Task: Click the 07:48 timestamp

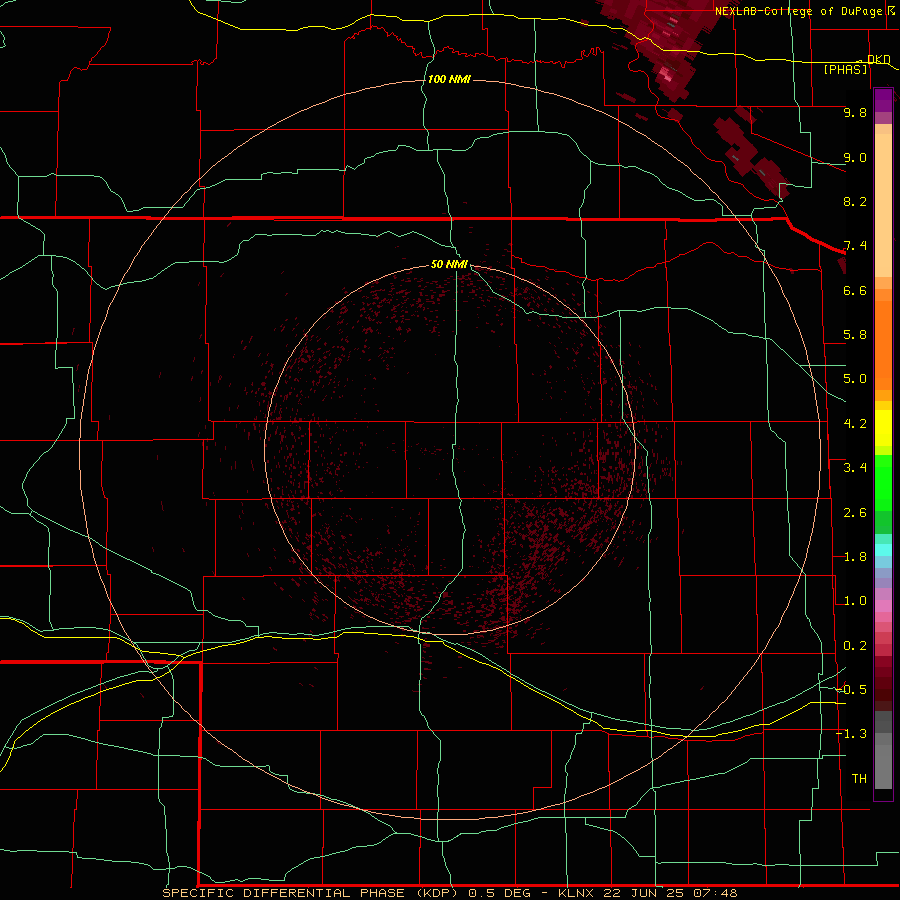Action: 715,893
